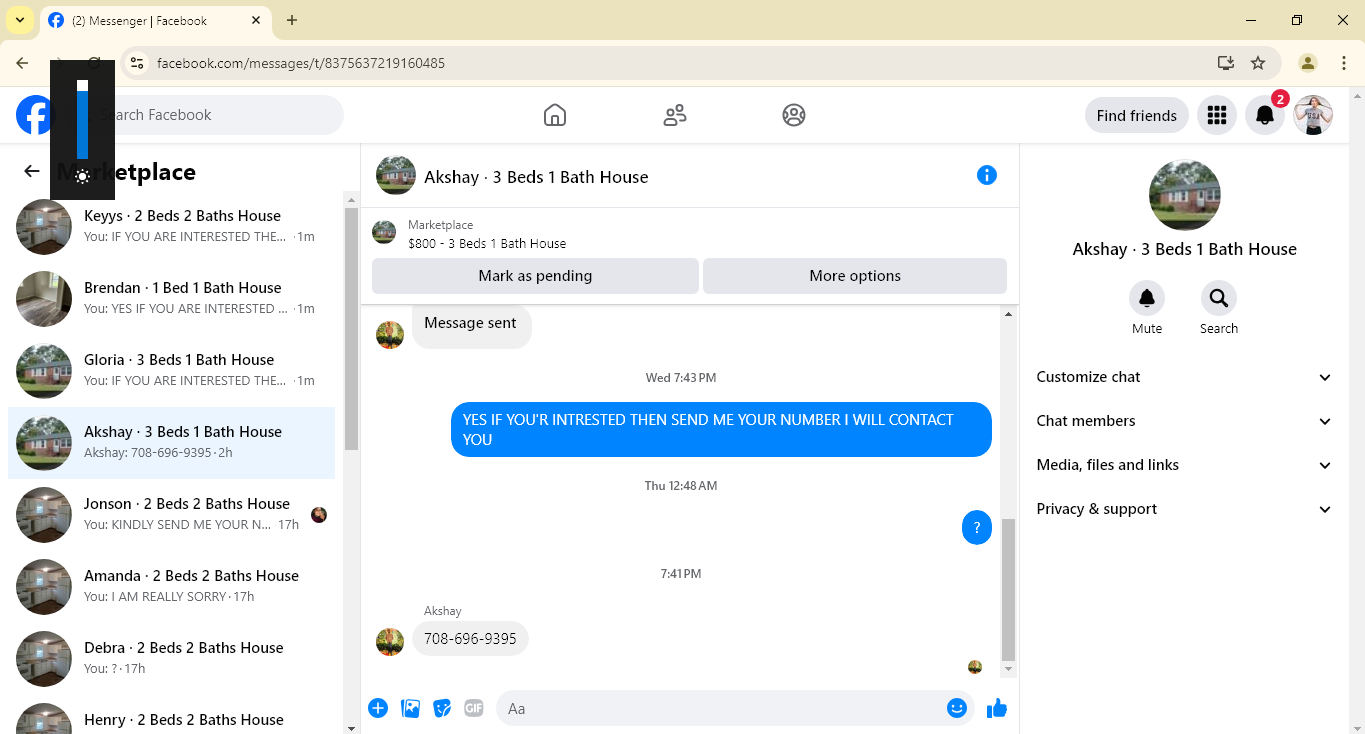The image size is (1365, 734).
Task: Open the Facebook menu grid icon
Action: tap(1217, 115)
